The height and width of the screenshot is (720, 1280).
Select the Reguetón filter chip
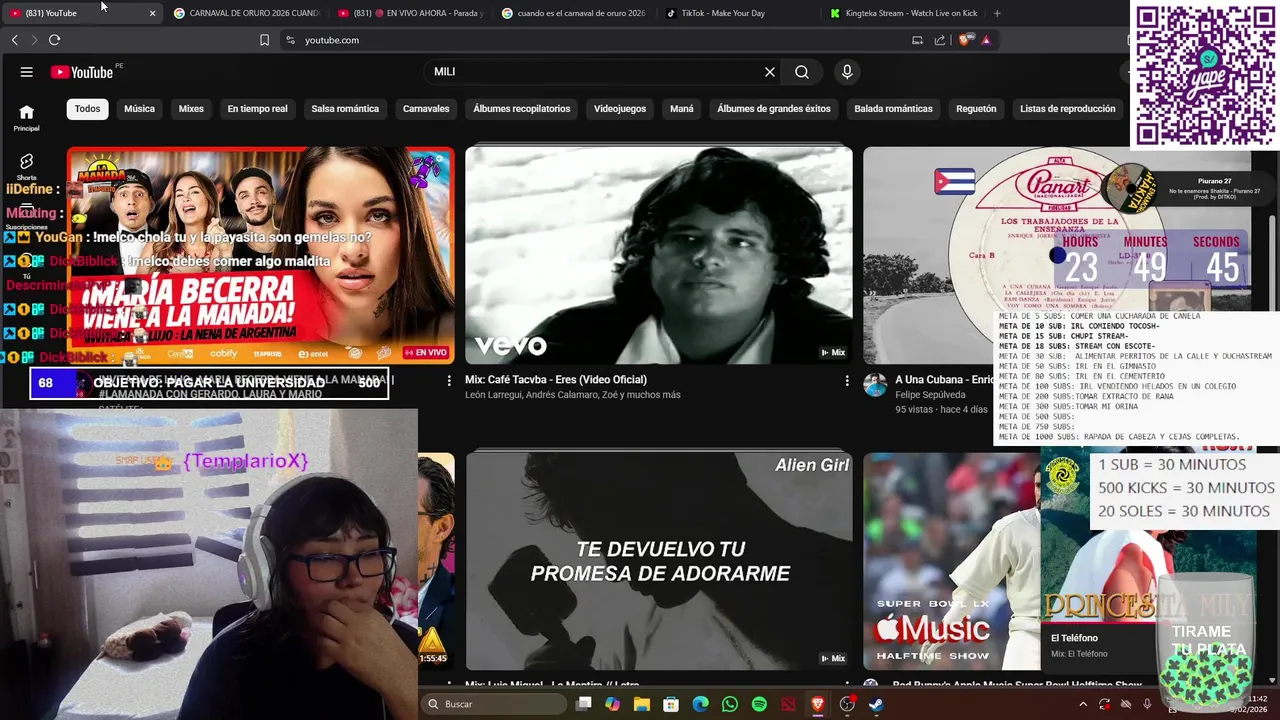(x=976, y=109)
